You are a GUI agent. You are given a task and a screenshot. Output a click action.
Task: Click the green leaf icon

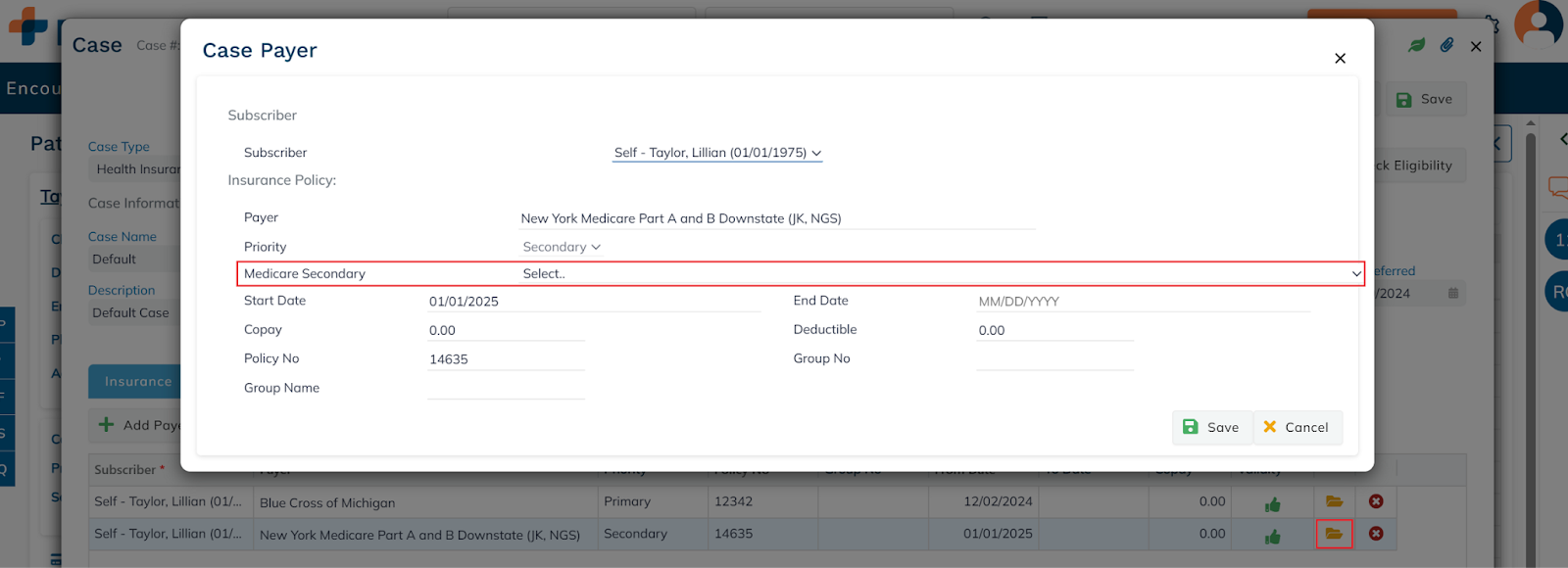click(x=1416, y=45)
